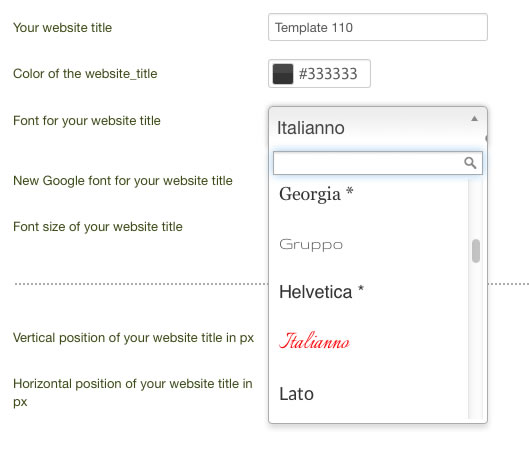Click the "Your website title" label
Screen dimensions: 529x456
(62, 28)
